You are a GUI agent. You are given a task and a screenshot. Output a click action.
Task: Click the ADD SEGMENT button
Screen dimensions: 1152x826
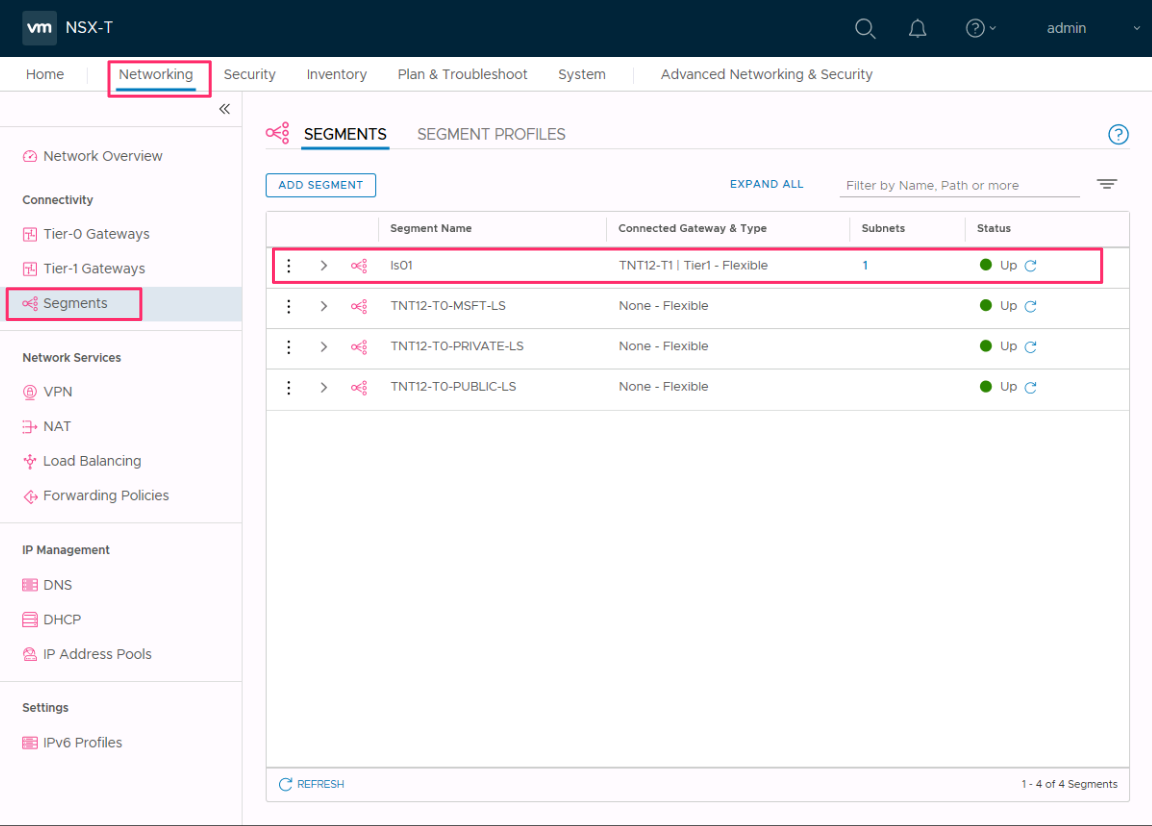[320, 185]
